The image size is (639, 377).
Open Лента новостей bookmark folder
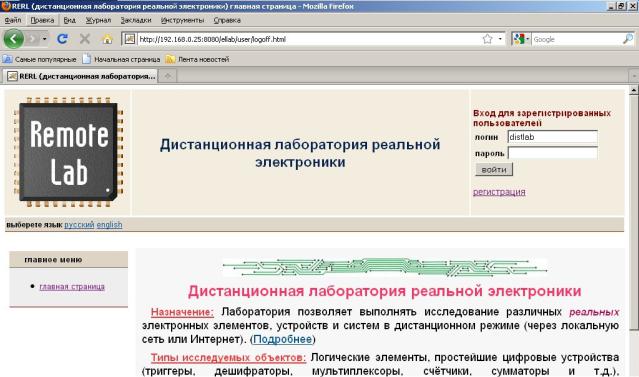[x=197, y=60]
